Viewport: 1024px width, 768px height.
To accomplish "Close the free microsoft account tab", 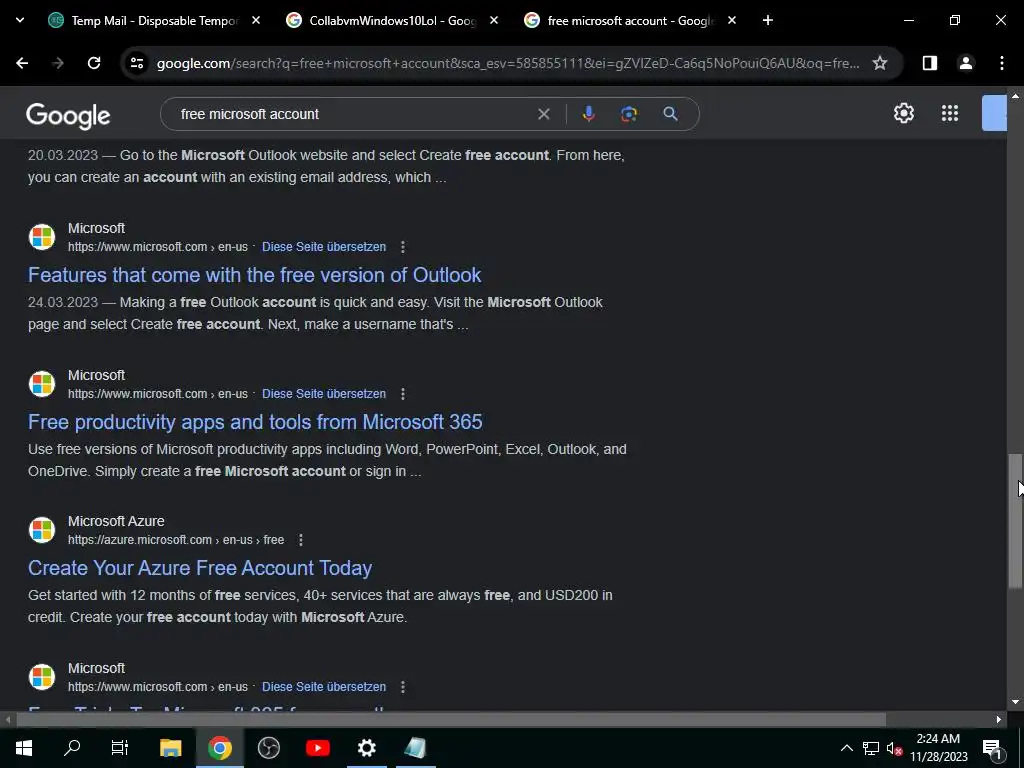I will pyautogui.click(x=732, y=20).
